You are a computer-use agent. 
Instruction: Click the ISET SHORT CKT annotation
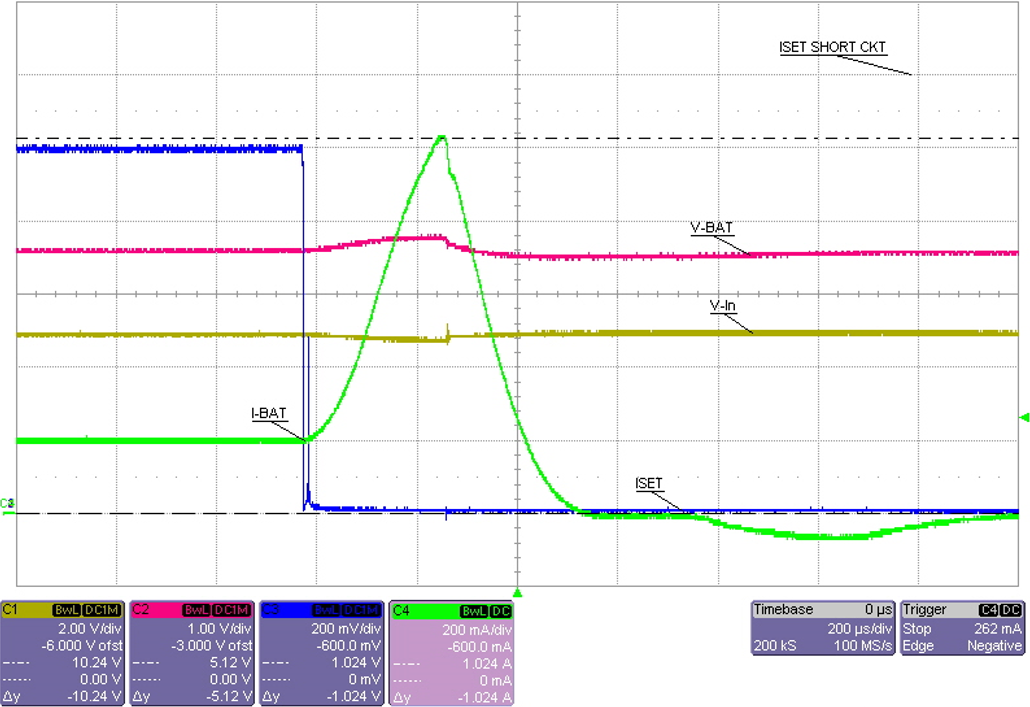pyautogui.click(x=833, y=46)
